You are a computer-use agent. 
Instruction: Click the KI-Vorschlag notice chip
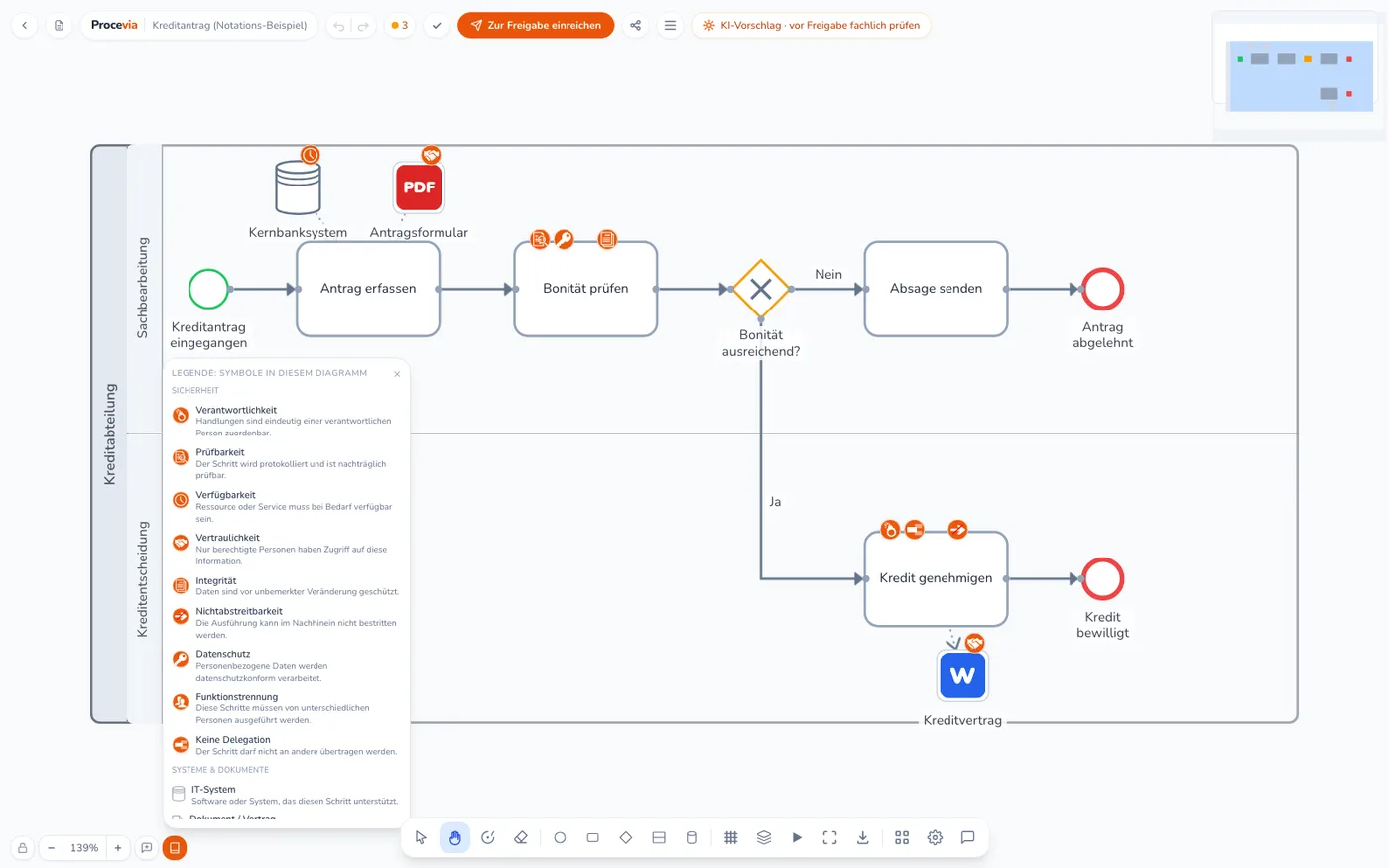pyautogui.click(x=811, y=25)
